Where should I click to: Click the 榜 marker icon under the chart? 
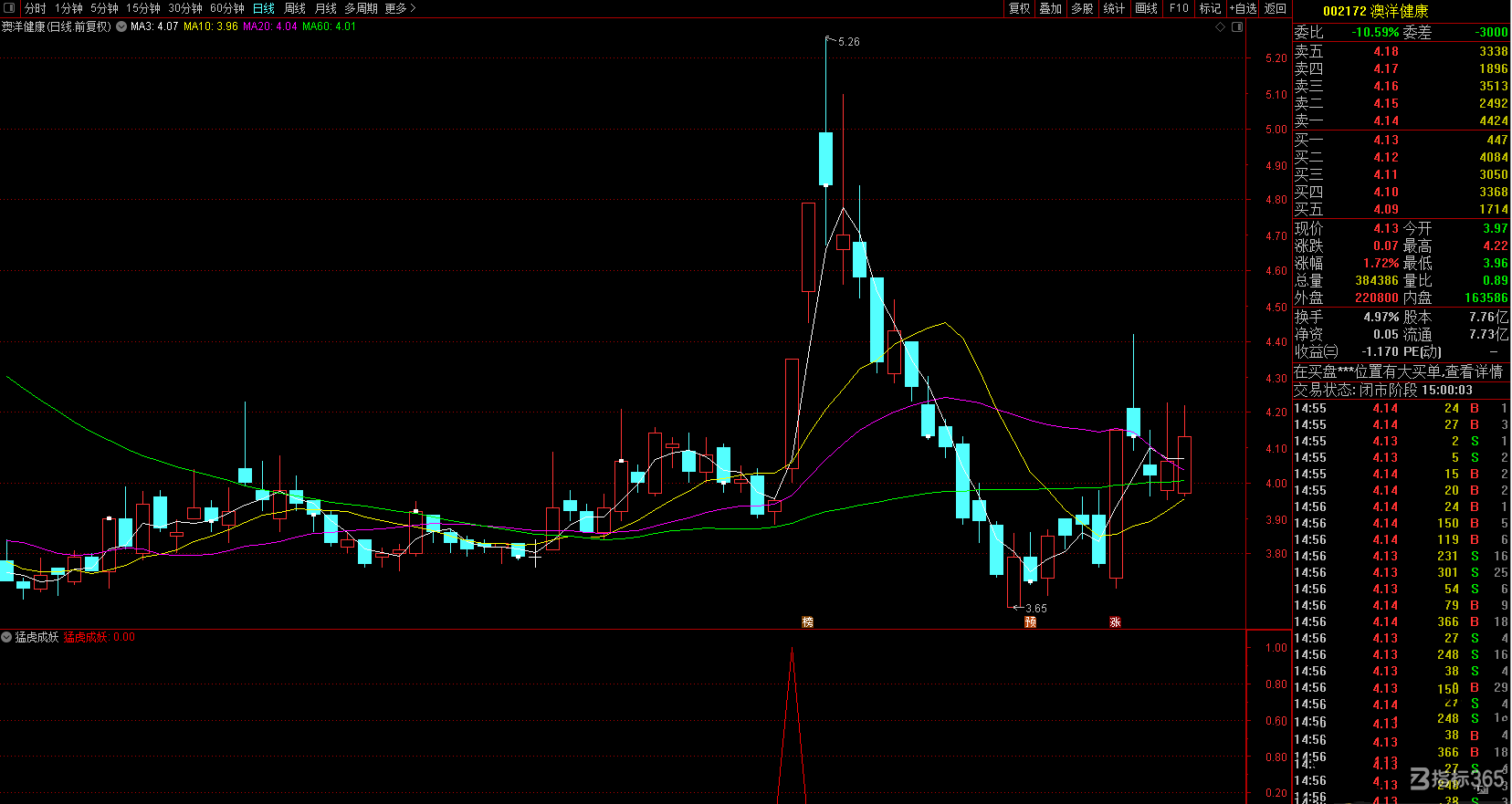807,621
